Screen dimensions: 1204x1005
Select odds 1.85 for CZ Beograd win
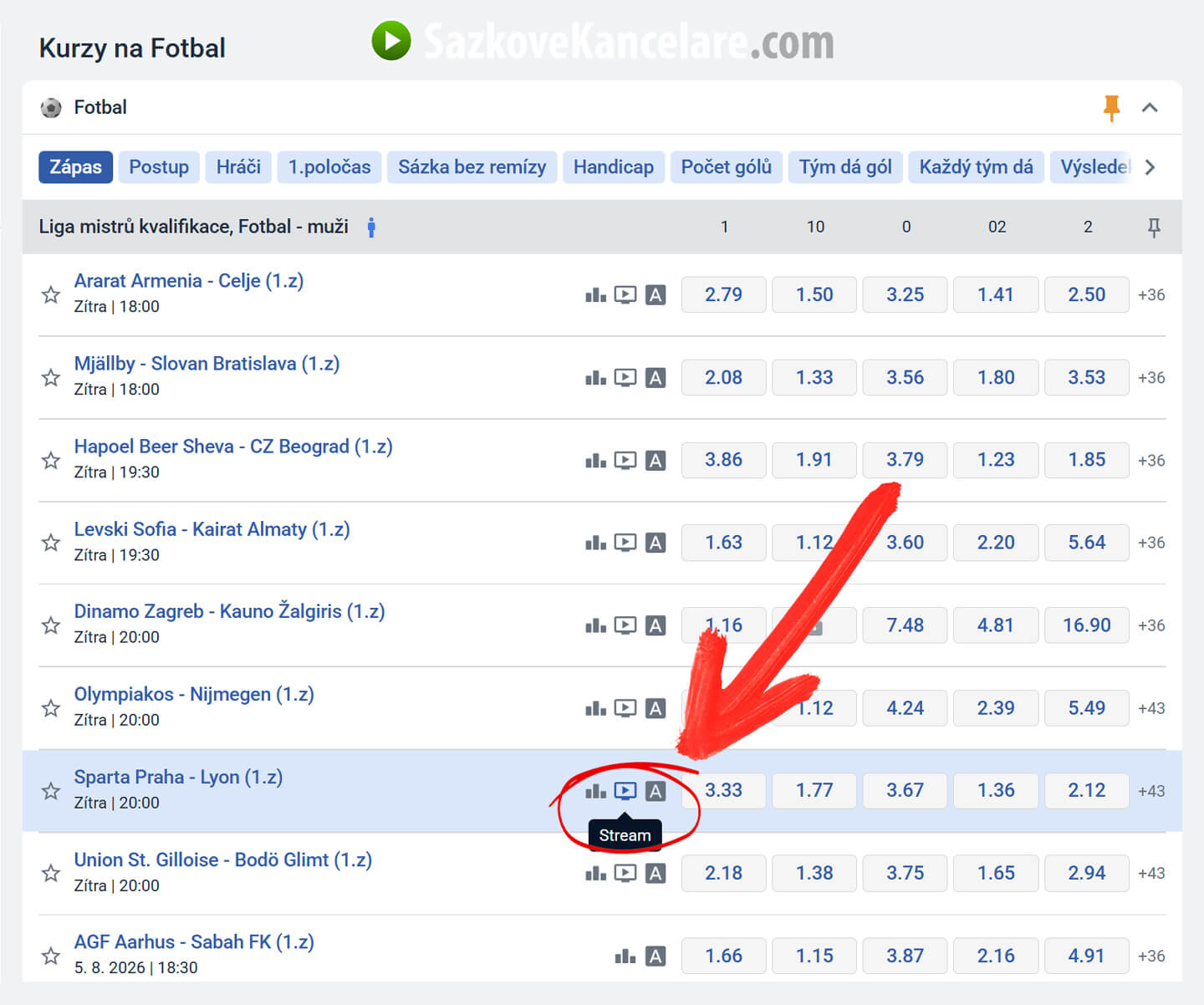pyautogui.click(x=1087, y=460)
